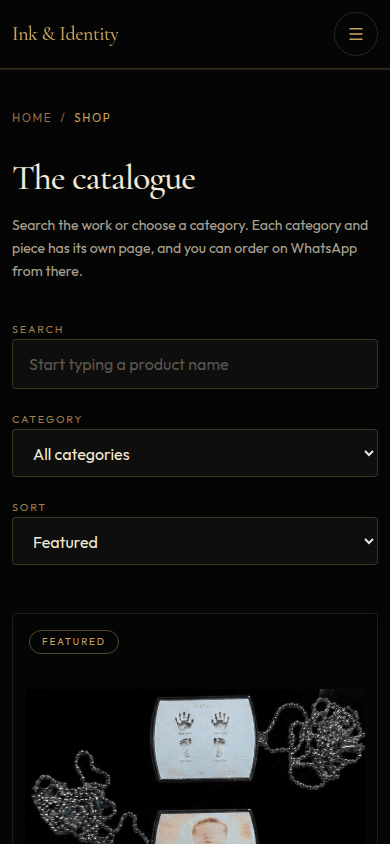The height and width of the screenshot is (844, 390).
Task: Open the Featured sort dropdown
Action: (x=195, y=541)
